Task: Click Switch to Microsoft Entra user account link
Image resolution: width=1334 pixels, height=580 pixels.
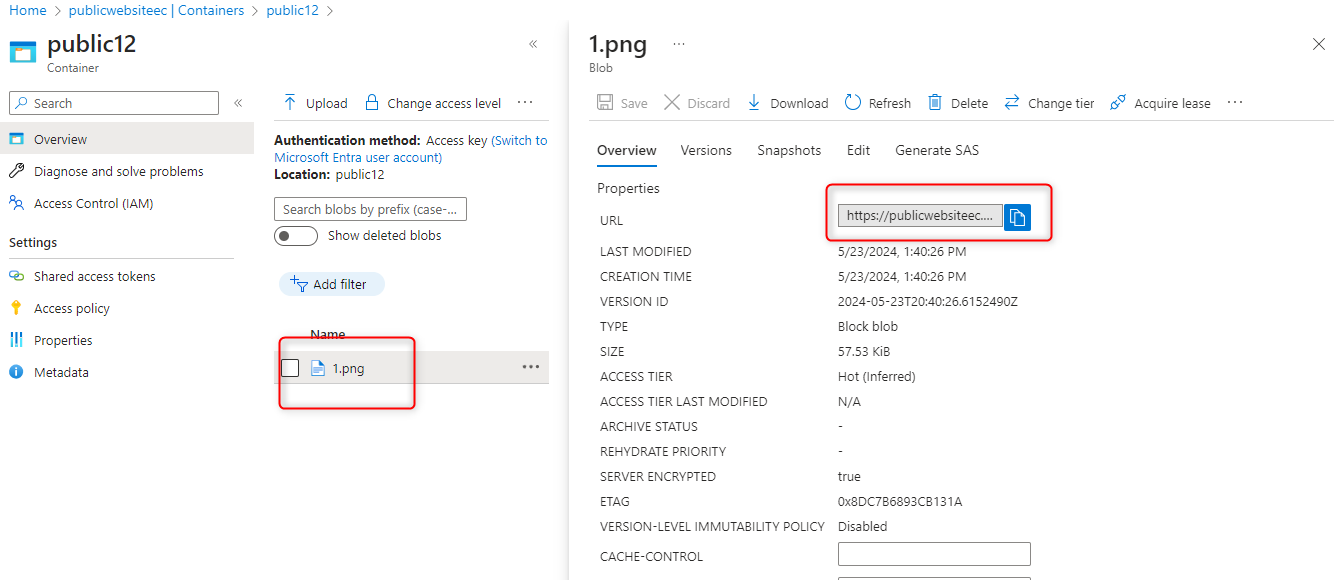Action: click(x=519, y=141)
